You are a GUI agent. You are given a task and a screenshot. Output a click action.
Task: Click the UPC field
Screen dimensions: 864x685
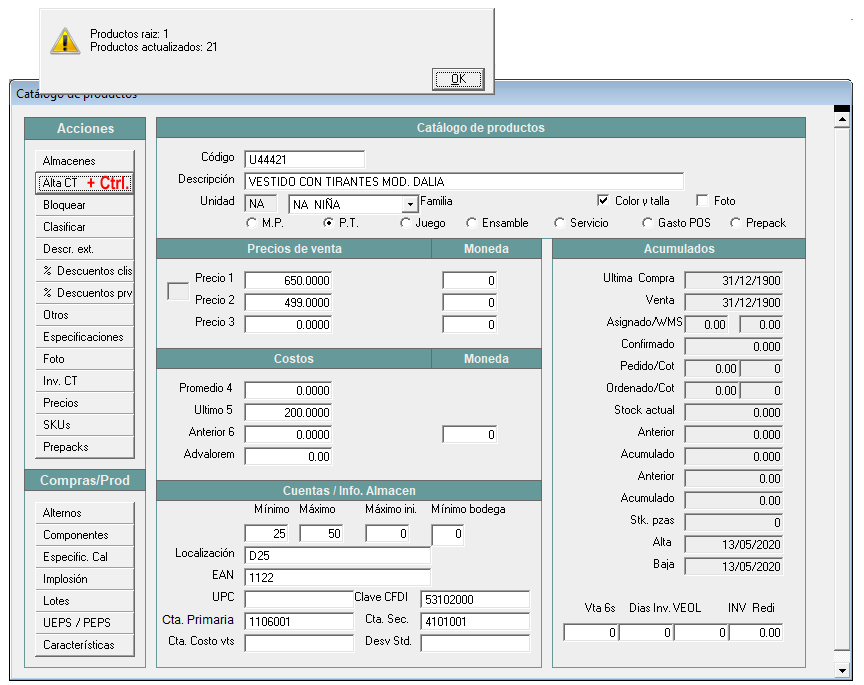point(299,600)
